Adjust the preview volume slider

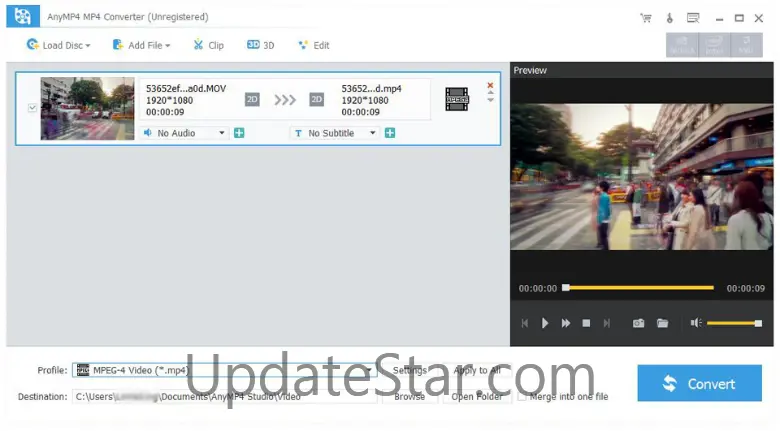734,323
